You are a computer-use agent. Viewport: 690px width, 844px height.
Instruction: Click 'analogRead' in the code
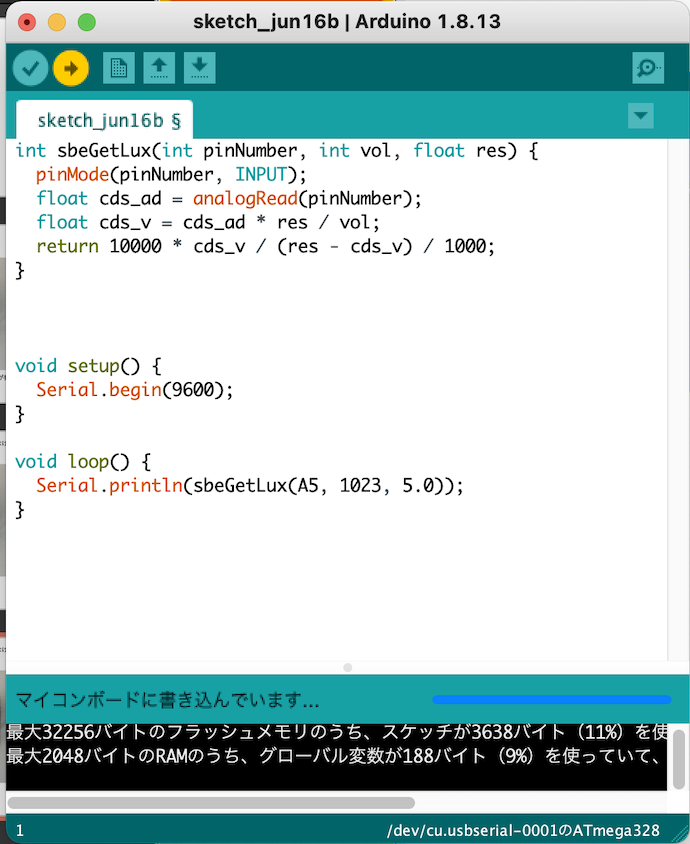[x=245, y=199]
